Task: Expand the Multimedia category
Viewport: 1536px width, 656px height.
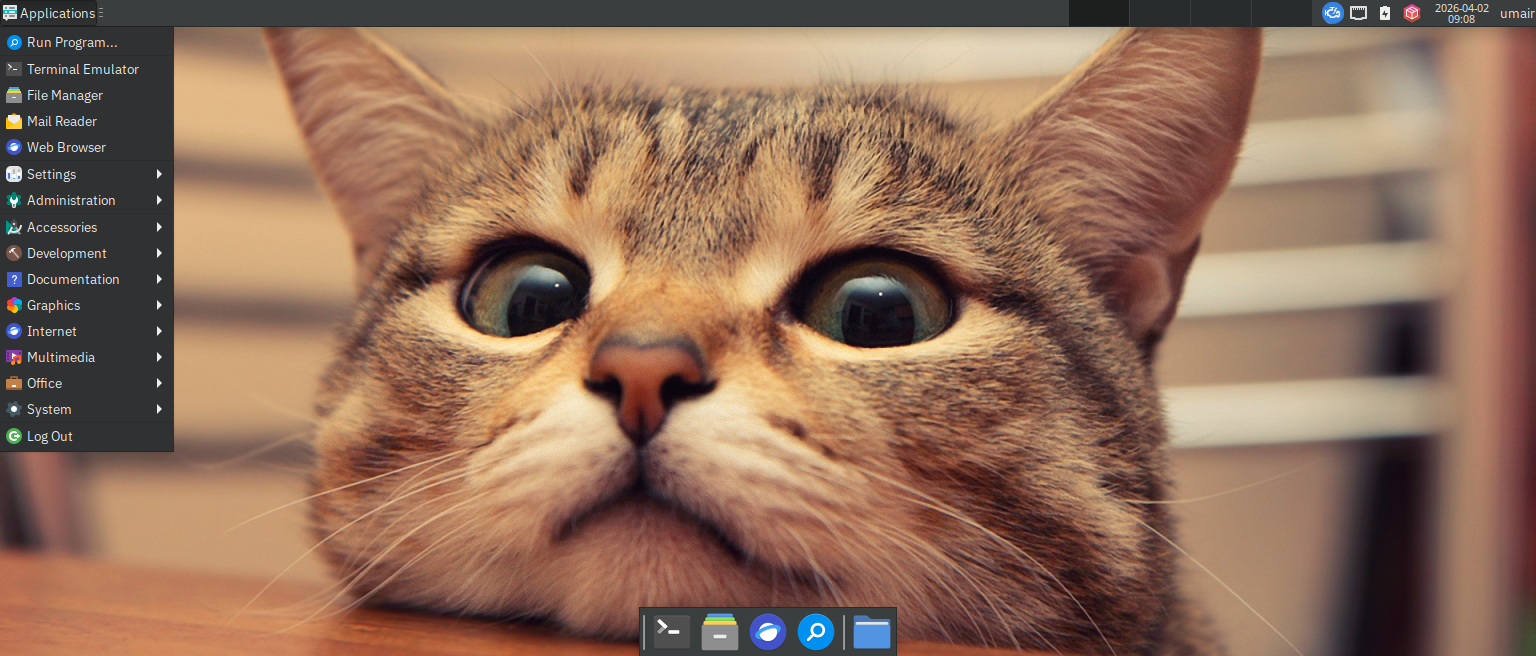Action: (x=87, y=357)
